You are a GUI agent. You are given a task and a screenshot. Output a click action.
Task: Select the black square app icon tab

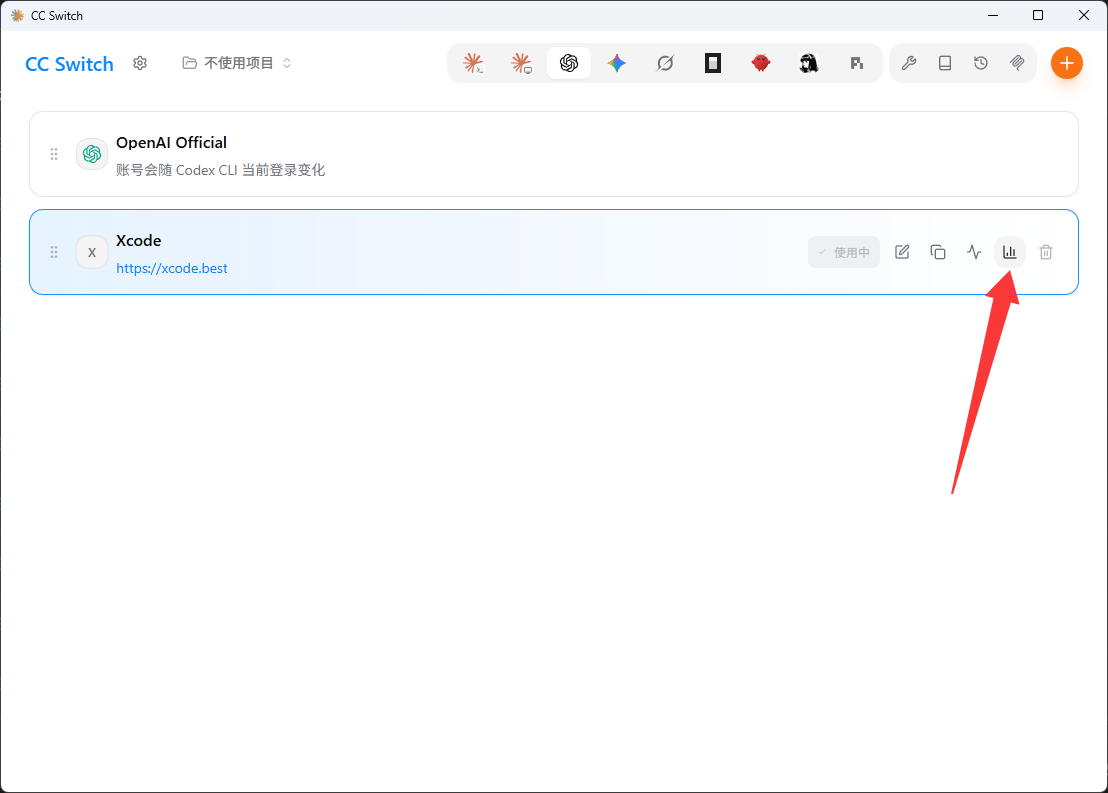point(713,64)
